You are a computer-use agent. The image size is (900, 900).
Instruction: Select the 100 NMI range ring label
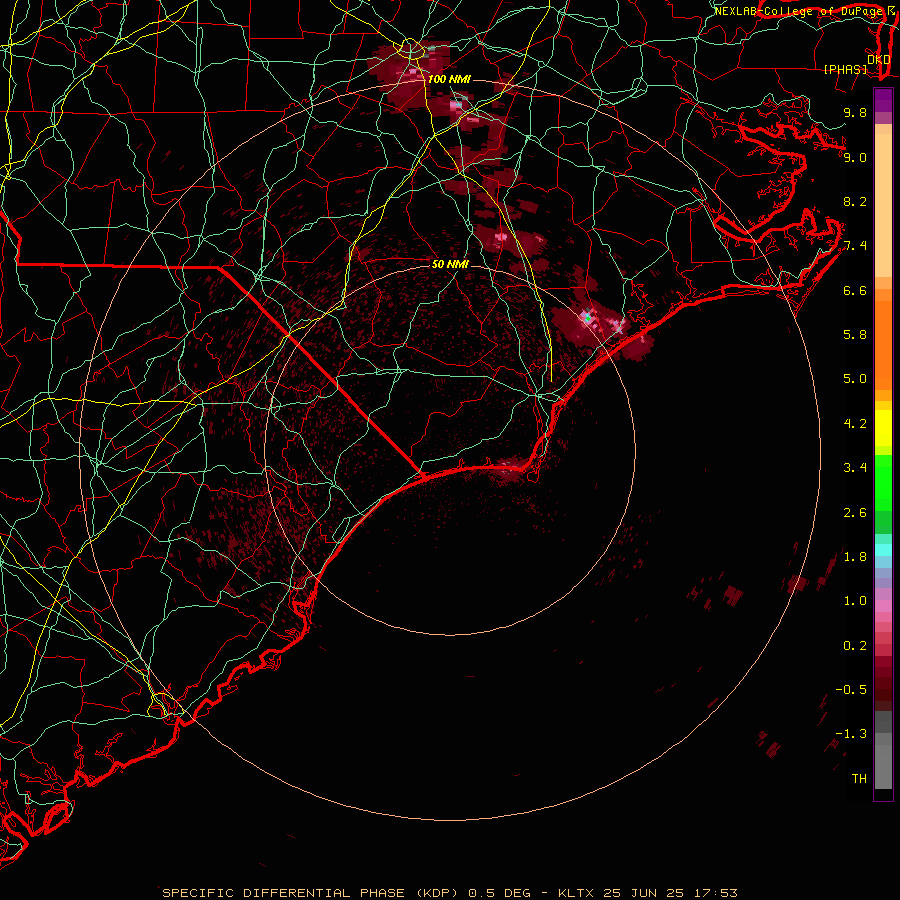tap(449, 79)
